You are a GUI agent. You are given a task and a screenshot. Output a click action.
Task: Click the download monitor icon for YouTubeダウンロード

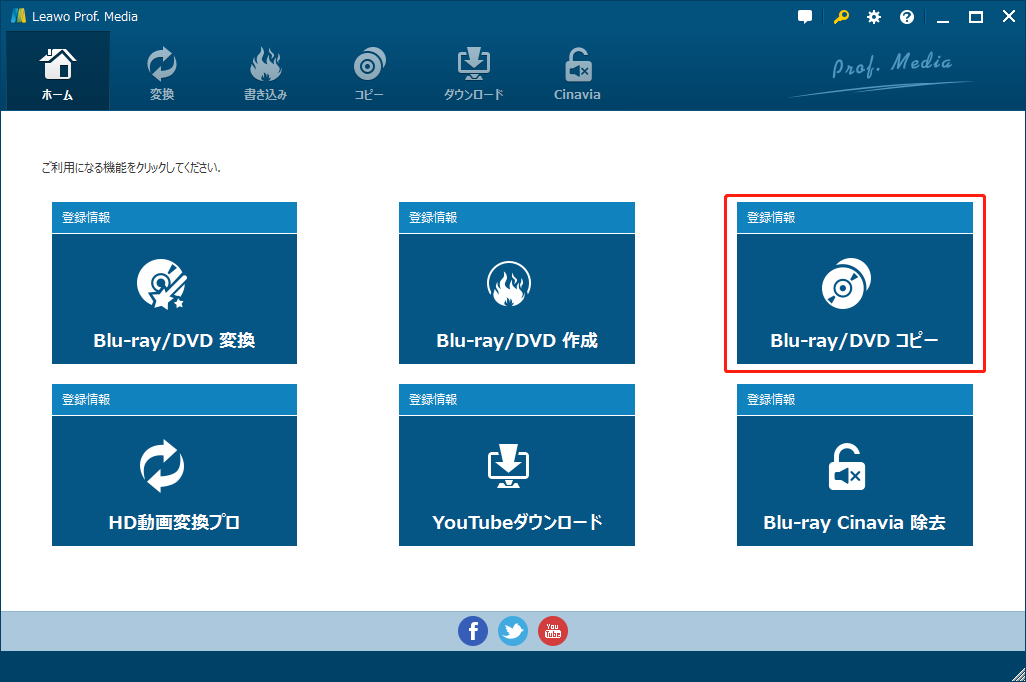(x=508, y=465)
